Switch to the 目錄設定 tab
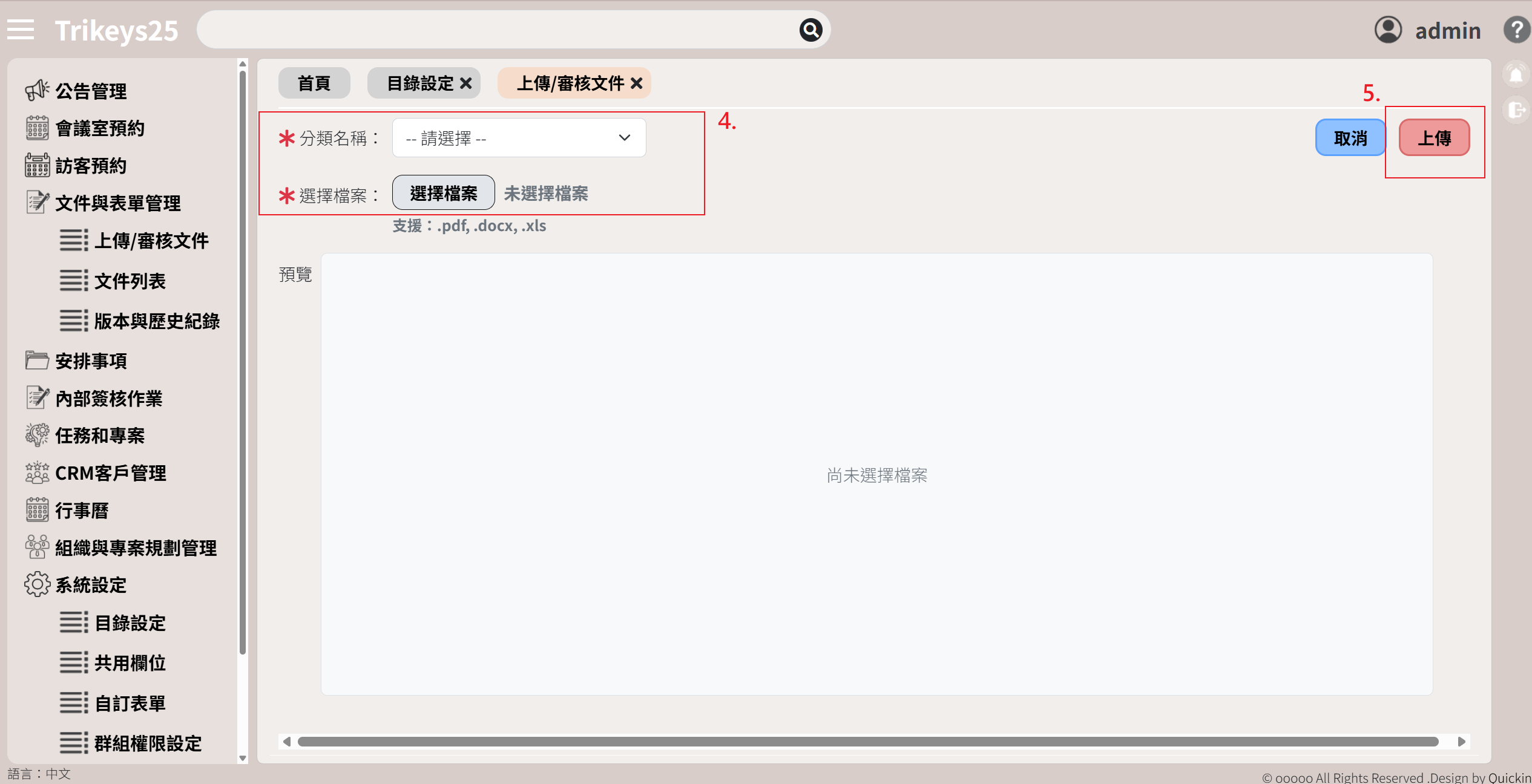The height and width of the screenshot is (784, 1532). tap(420, 83)
